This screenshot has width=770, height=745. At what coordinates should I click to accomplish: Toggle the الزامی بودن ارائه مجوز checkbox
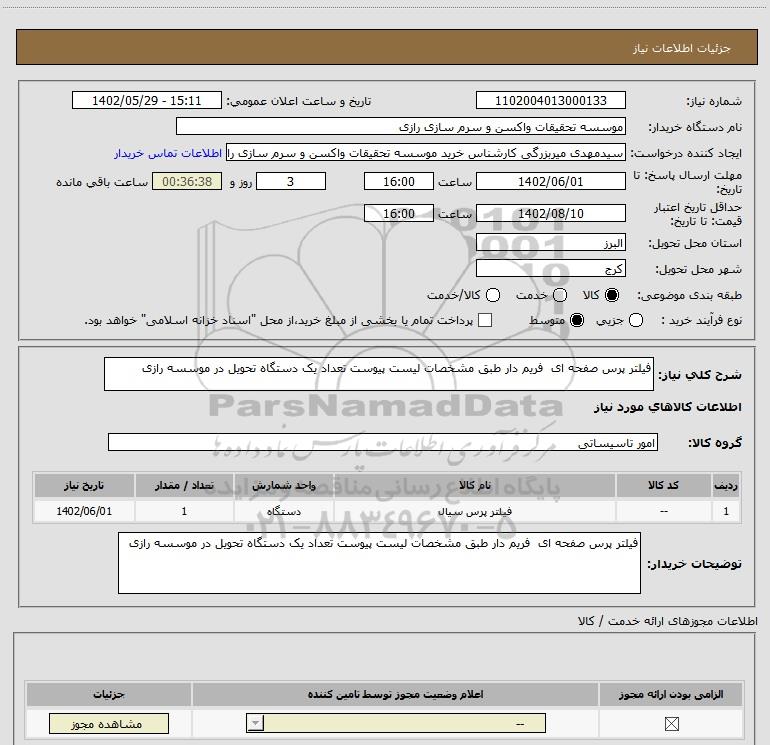(671, 724)
